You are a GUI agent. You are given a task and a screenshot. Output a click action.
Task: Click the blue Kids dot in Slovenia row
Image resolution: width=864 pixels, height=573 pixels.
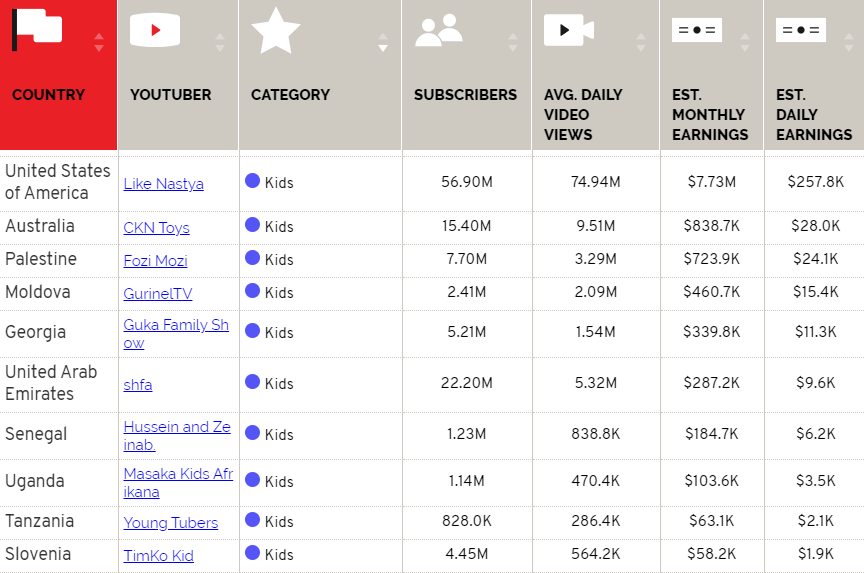(252, 553)
